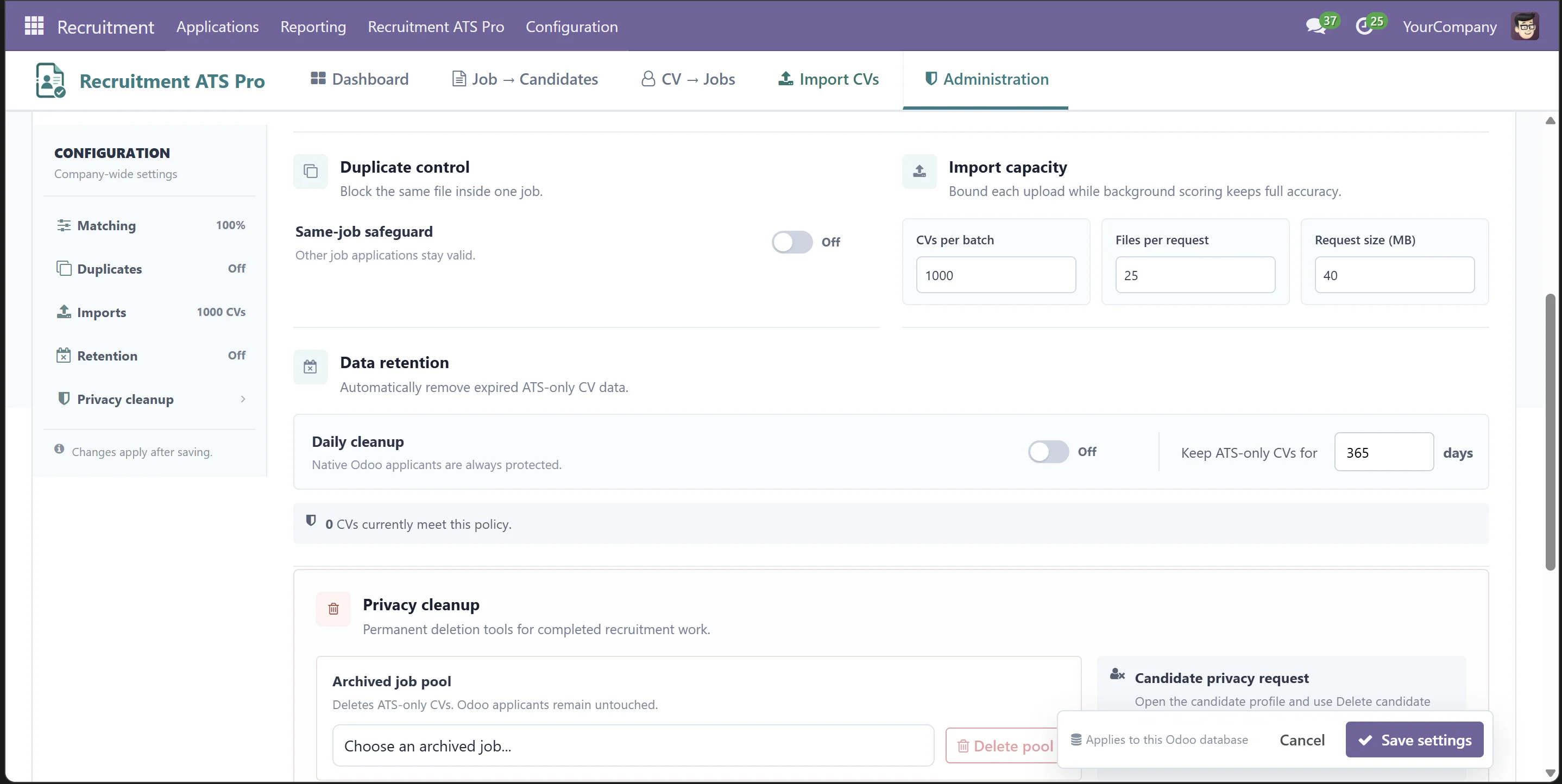
Task: Click the Administration shield icon
Action: click(931, 78)
